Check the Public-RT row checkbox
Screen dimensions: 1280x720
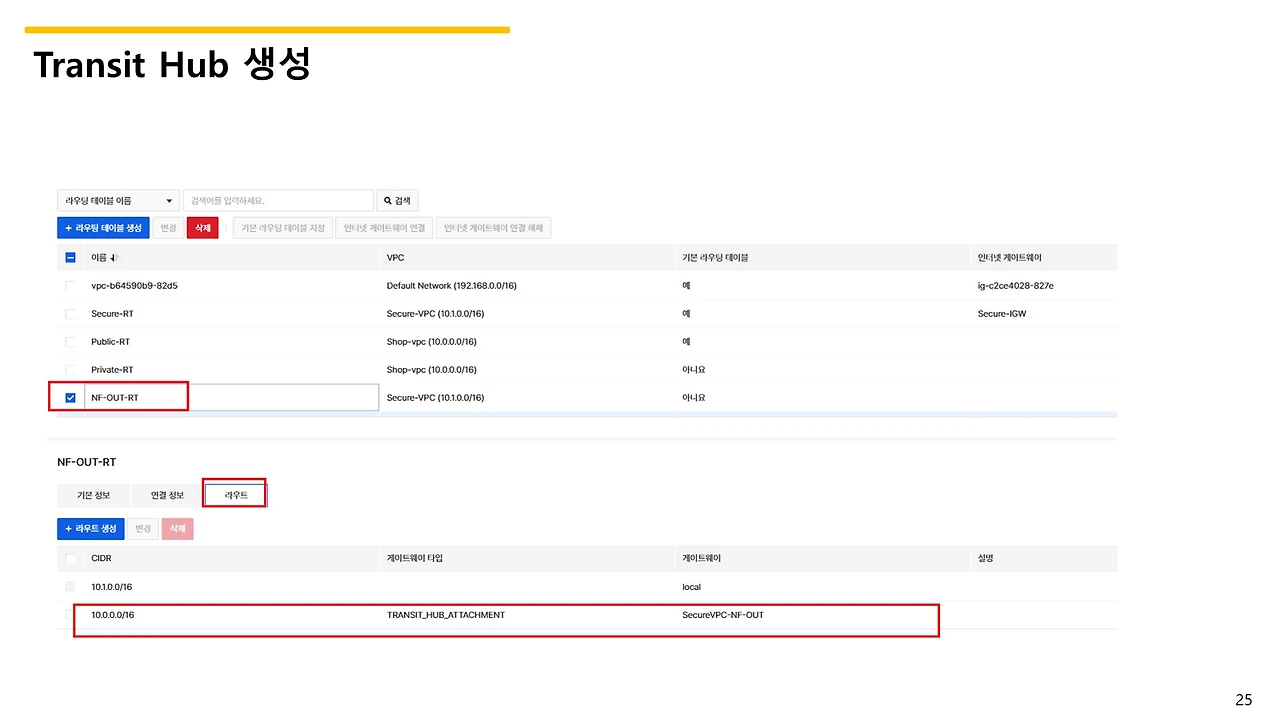click(x=70, y=342)
